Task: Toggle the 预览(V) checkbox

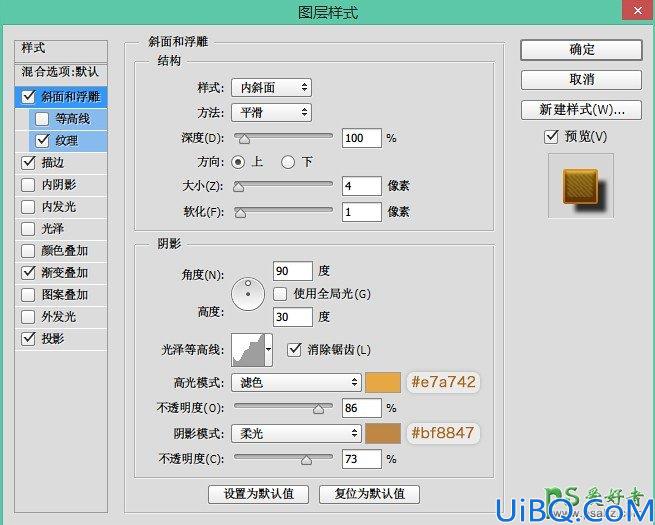Action: click(x=551, y=137)
